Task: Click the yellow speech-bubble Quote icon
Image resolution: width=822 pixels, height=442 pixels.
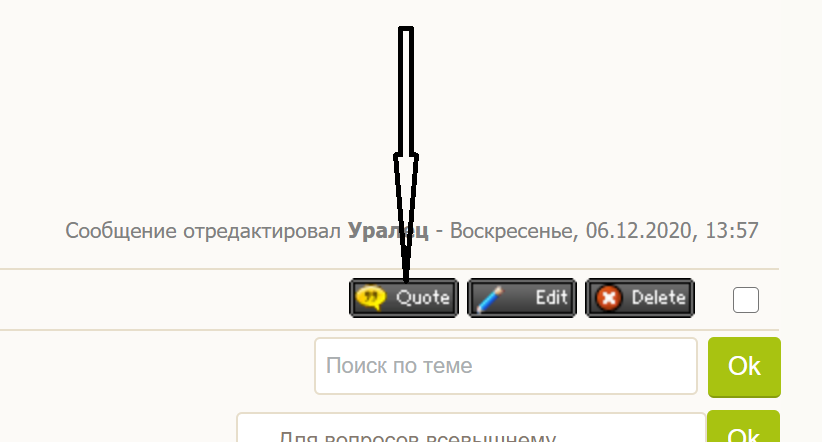Action: pos(371,298)
